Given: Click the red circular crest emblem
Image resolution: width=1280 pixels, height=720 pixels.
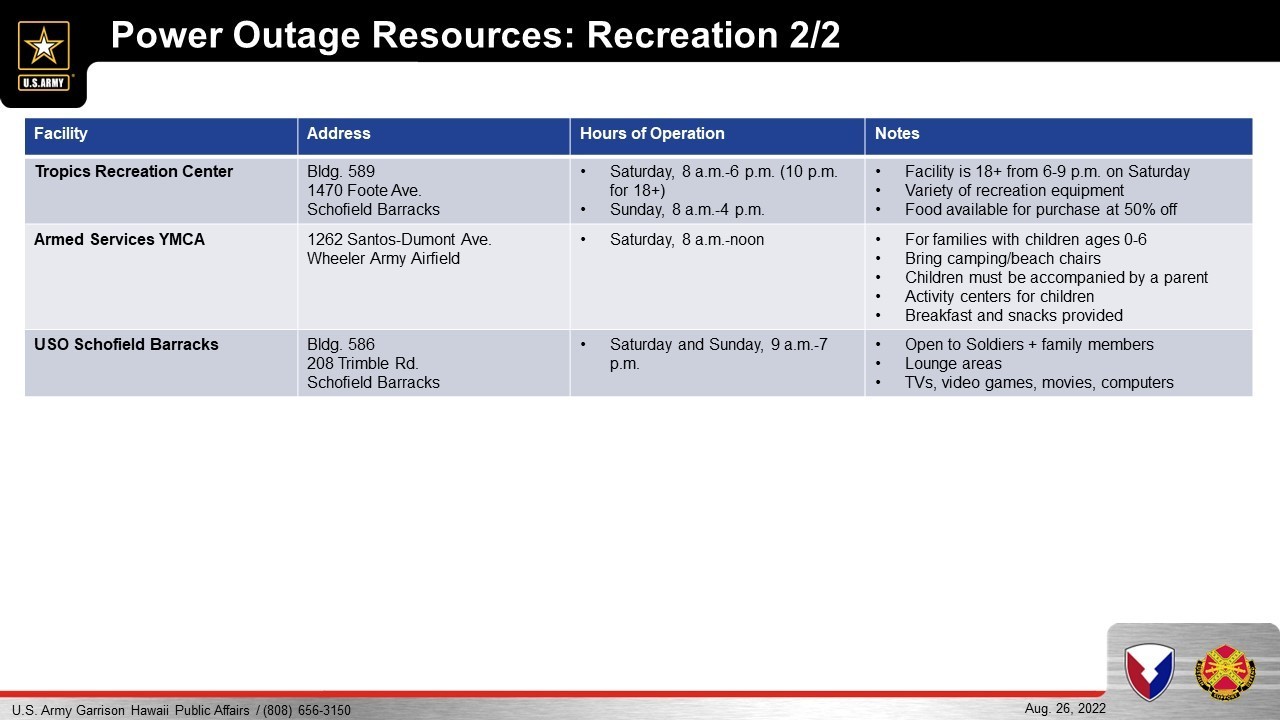Looking at the screenshot, I should [x=1226, y=671].
